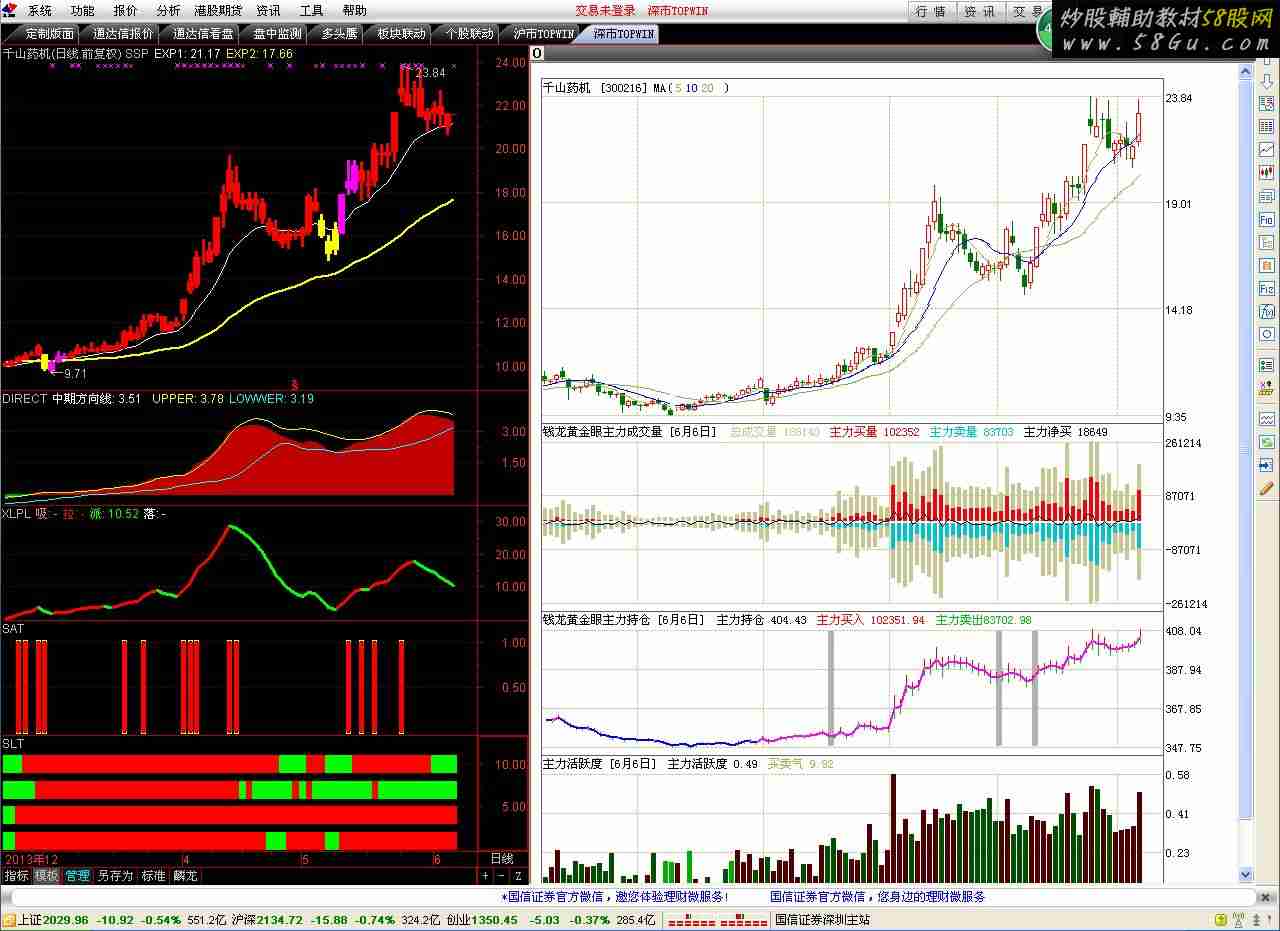Click the line chart icon in right sidebar
Screen dimensions: 1280x931
(1266, 150)
